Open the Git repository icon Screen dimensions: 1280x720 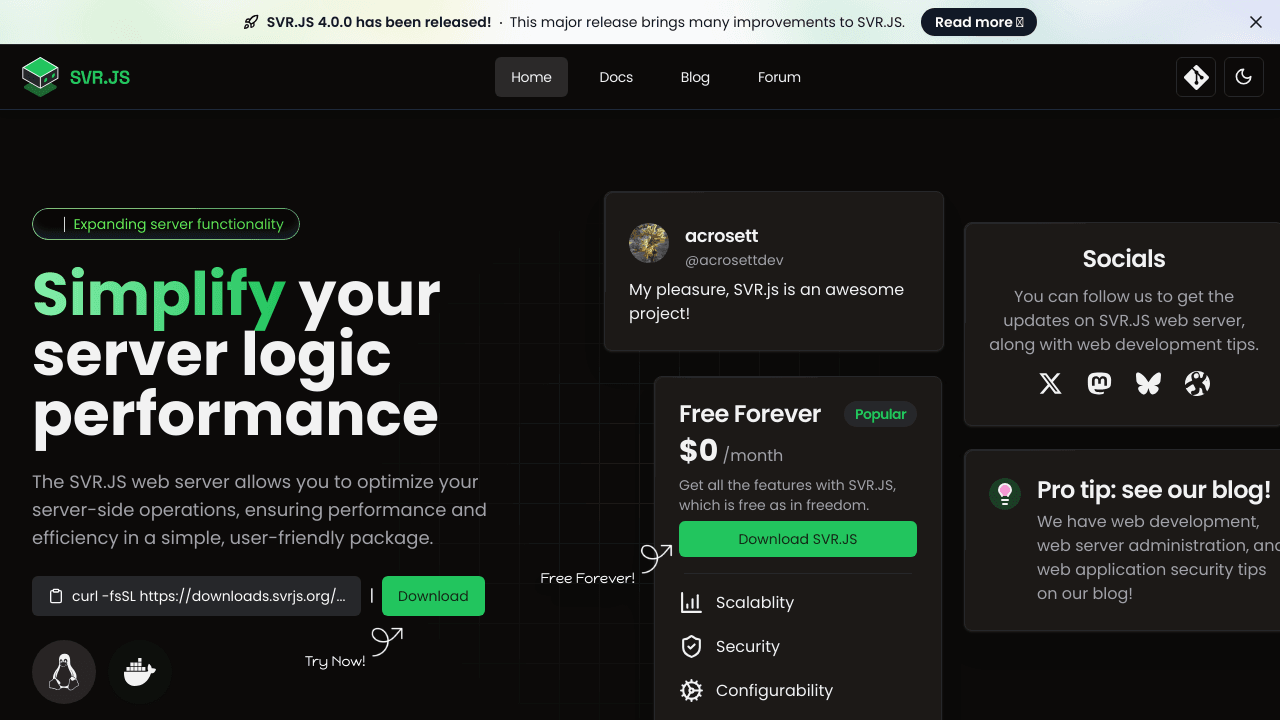coord(1196,77)
